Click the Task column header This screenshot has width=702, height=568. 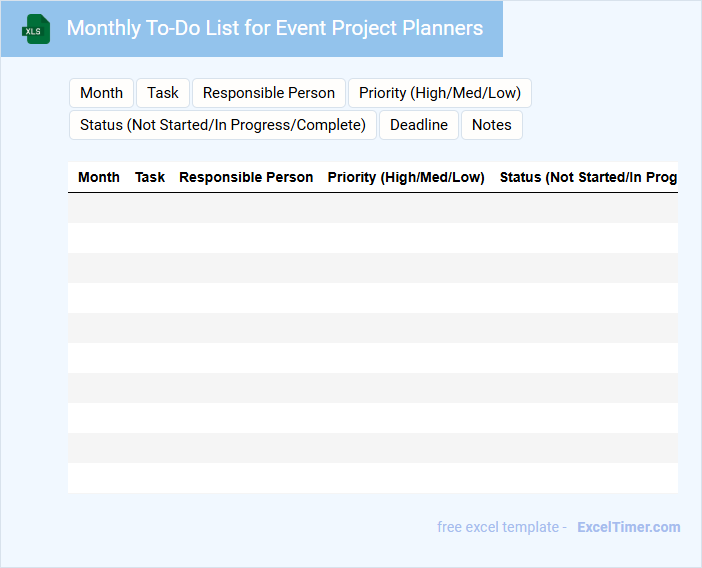coord(150,177)
